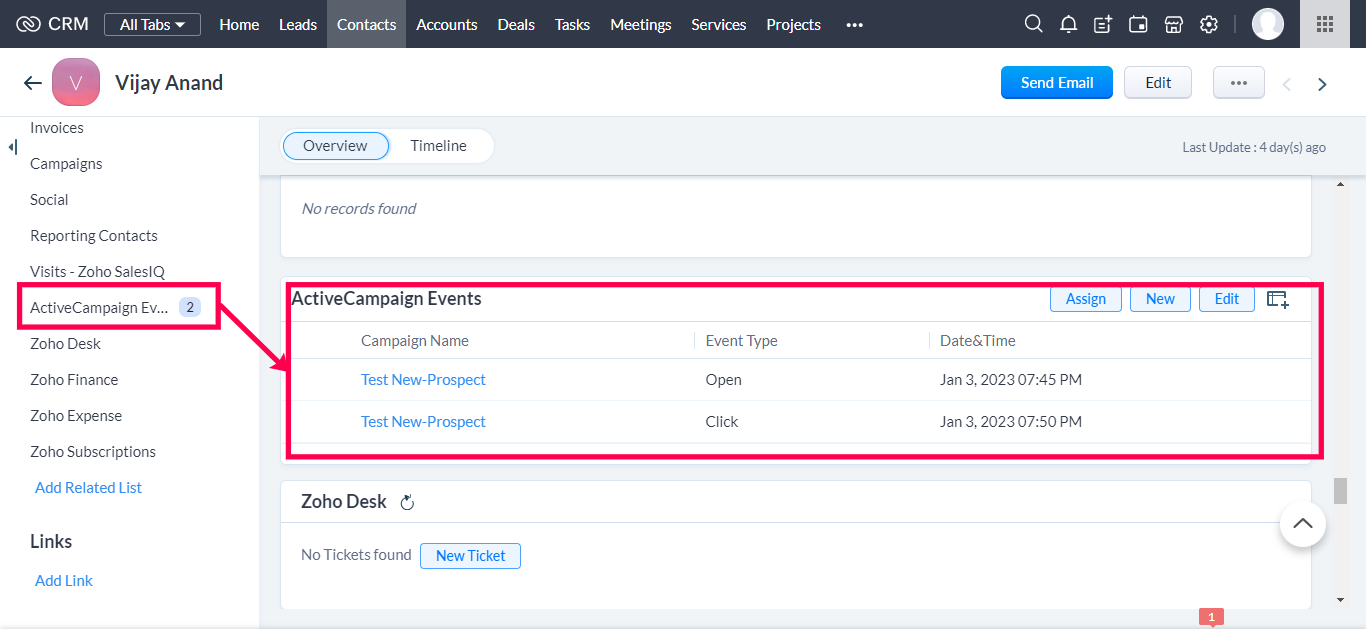Open the Services tab
The height and width of the screenshot is (629, 1366).
[719, 24]
